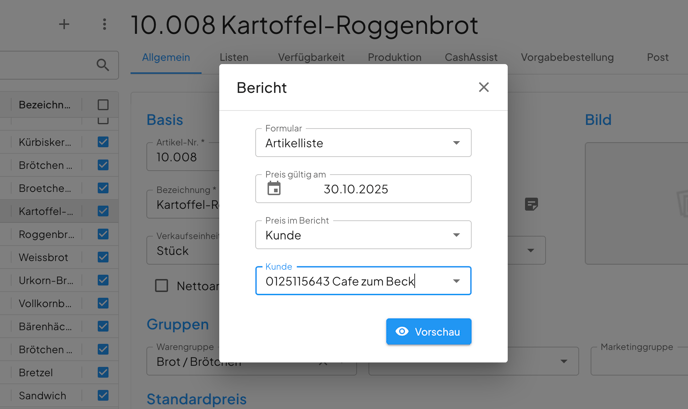The height and width of the screenshot is (409, 688).
Task: Switch to the Verfügbarkeit tab
Action: point(311,57)
